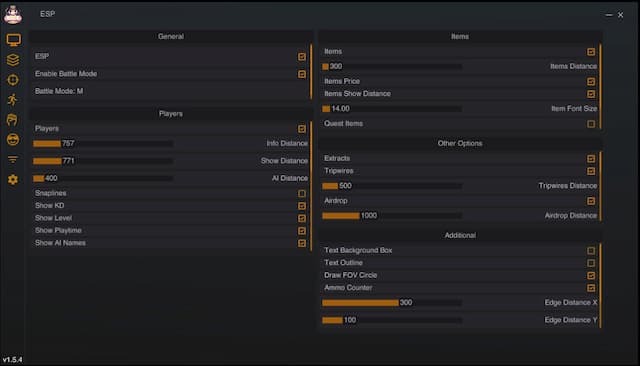Turn off the Enable Battle Mode checkbox
Screen dimensions: 640x366
(x=302, y=74)
